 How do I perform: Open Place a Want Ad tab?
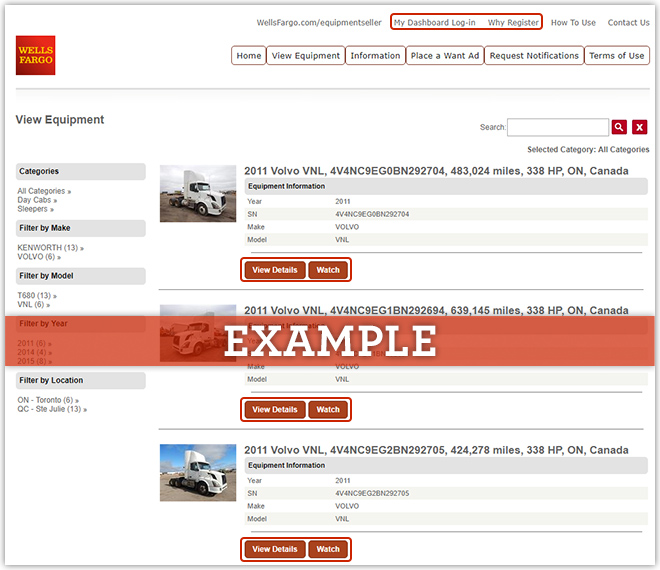pos(445,56)
